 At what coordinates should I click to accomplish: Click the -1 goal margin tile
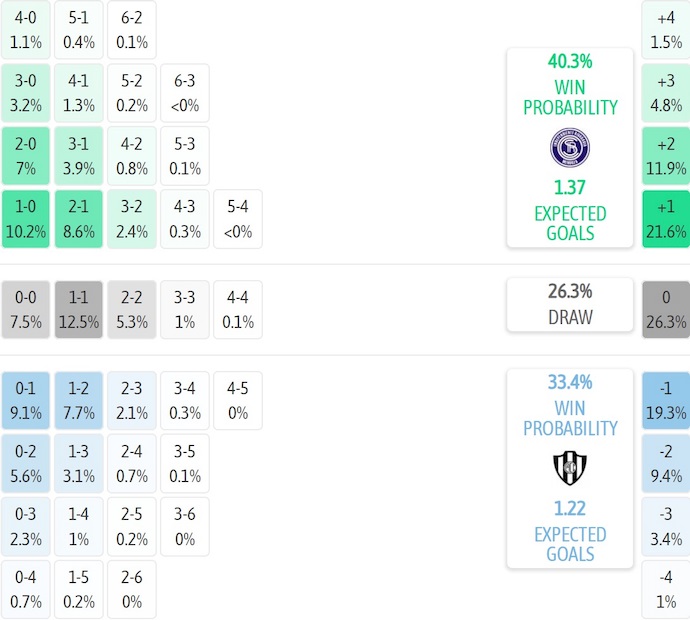[x=665, y=399]
